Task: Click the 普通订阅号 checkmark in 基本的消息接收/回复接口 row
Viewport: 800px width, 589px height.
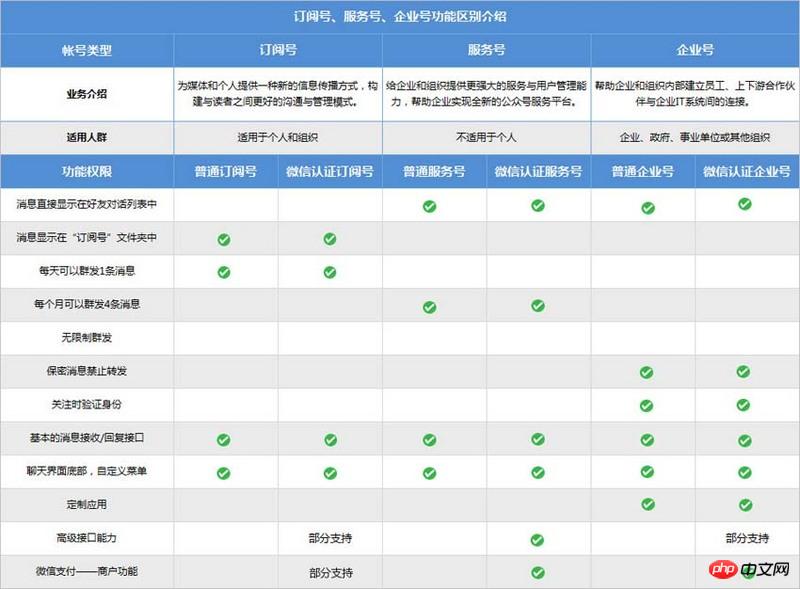Action: tap(223, 439)
